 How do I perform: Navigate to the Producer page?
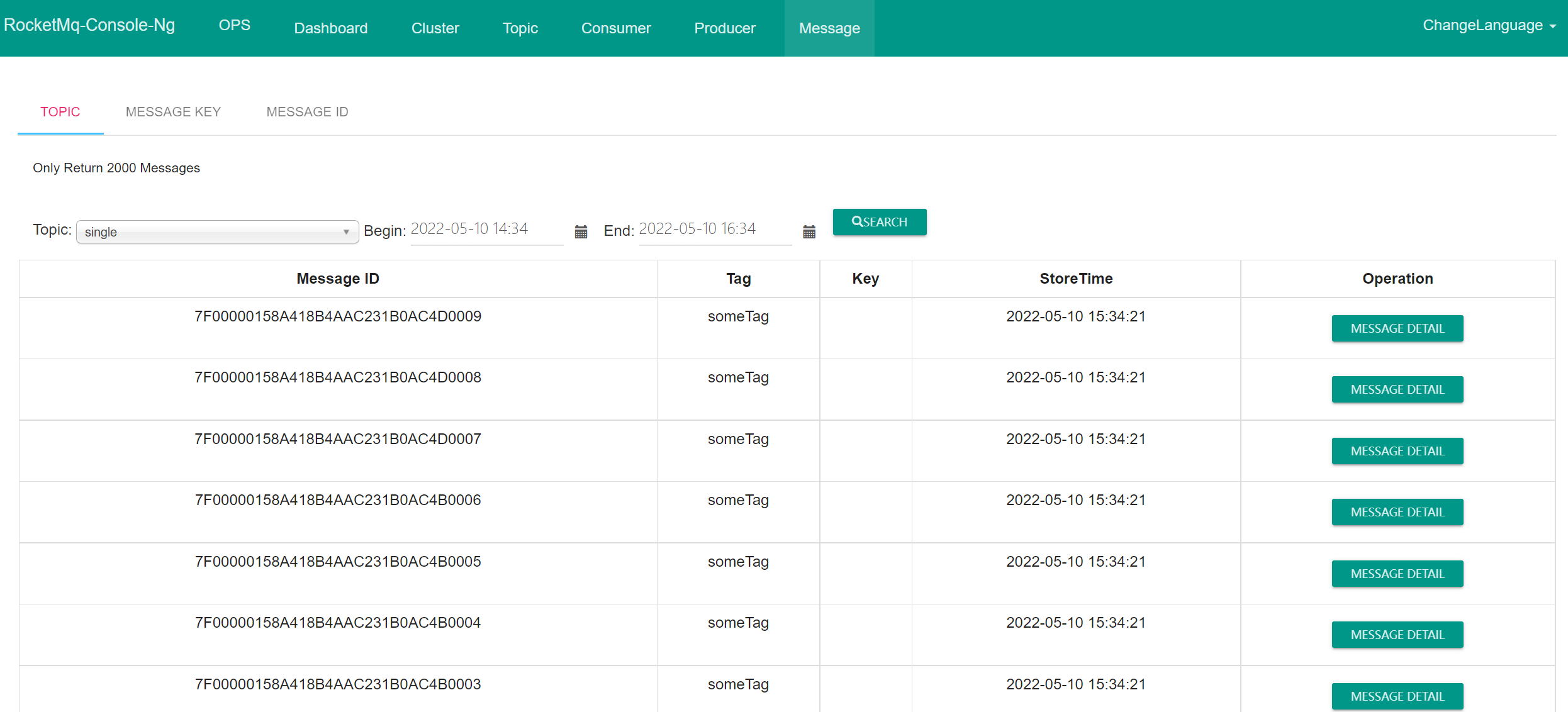pyautogui.click(x=724, y=28)
